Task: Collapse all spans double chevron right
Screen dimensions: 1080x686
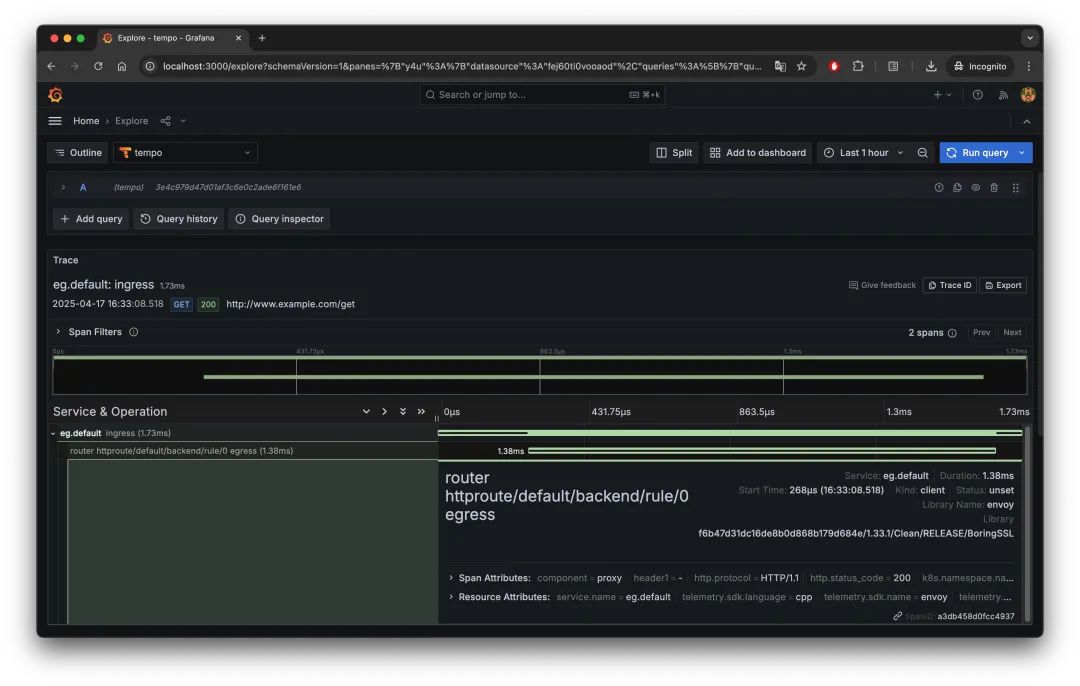Action: [421, 412]
